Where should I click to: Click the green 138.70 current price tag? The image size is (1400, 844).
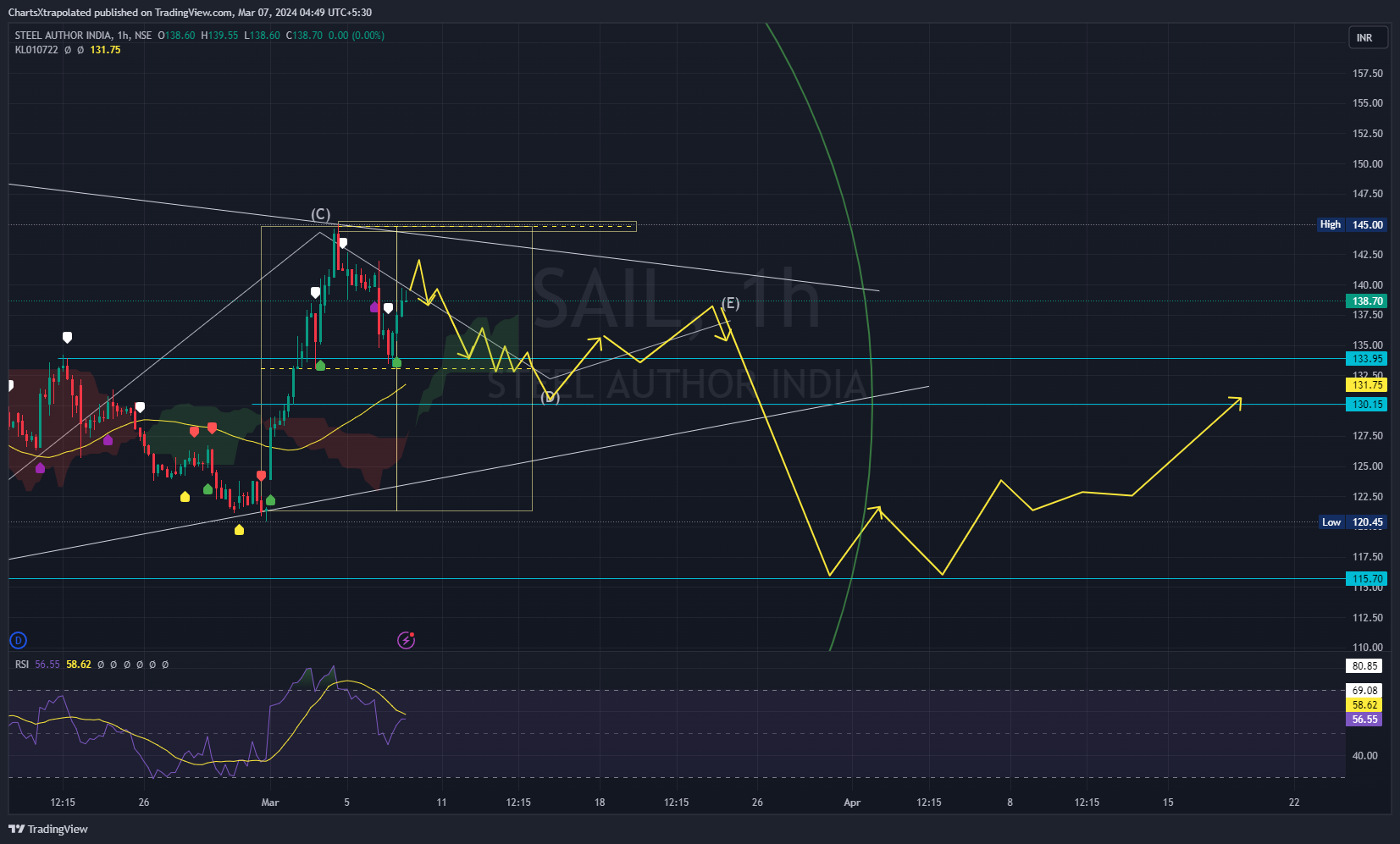(x=1367, y=301)
